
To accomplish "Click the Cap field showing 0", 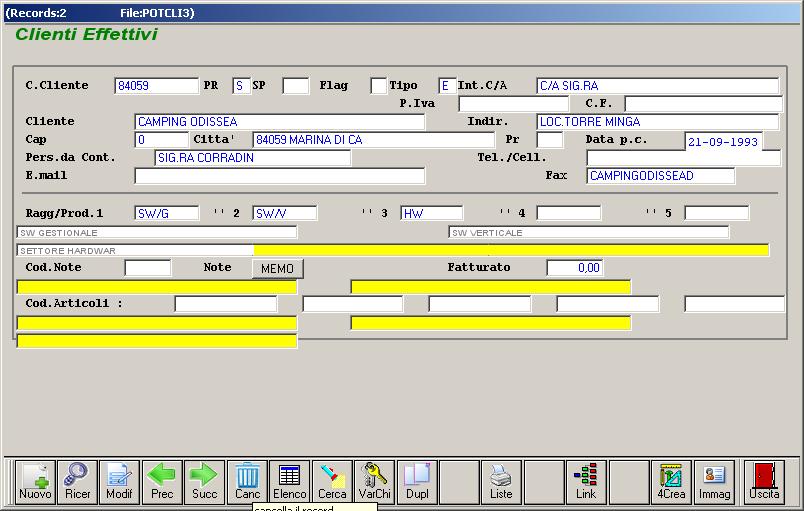I will [162, 139].
